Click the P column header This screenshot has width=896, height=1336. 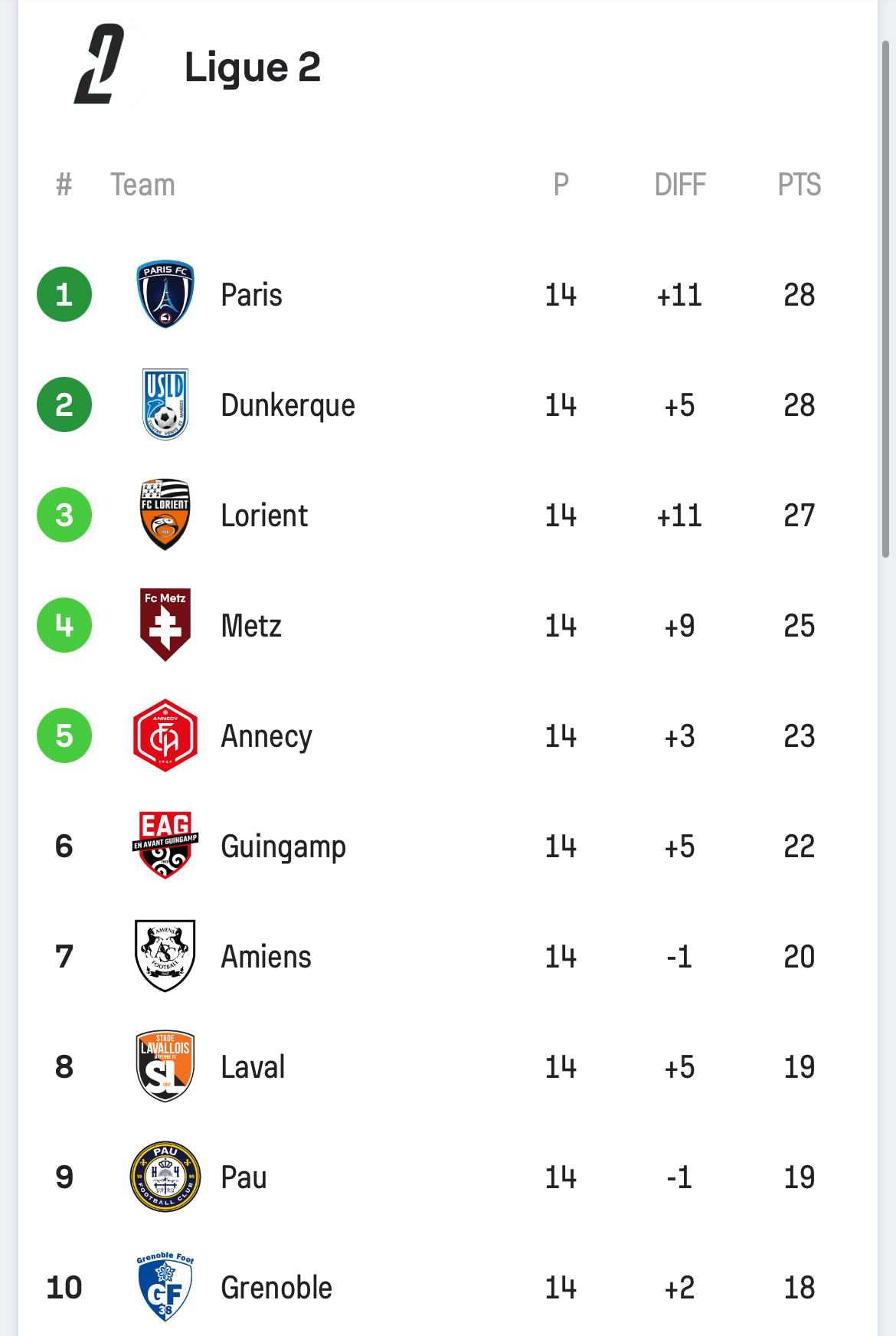(x=561, y=185)
